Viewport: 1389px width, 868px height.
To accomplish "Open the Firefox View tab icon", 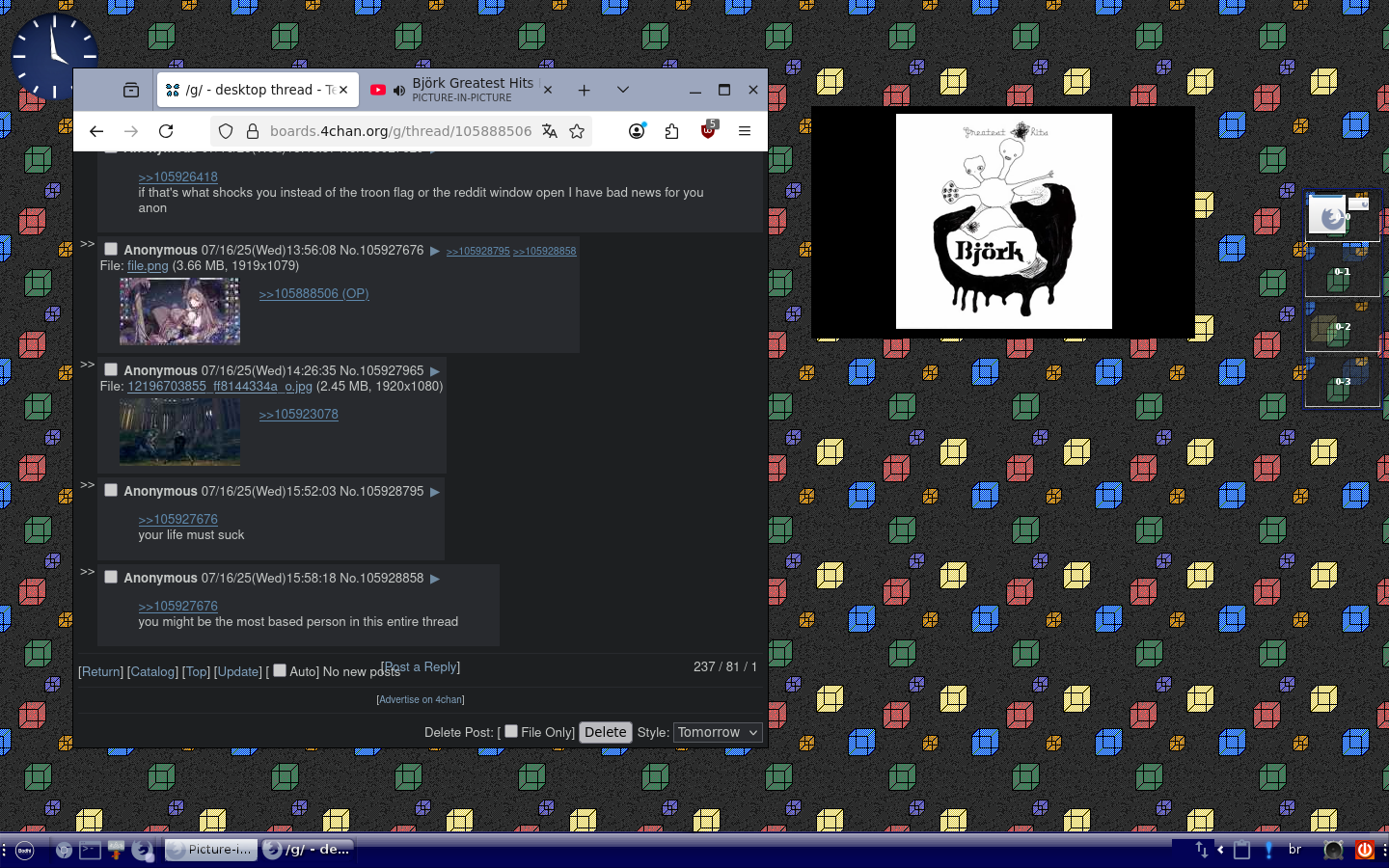I will (131, 90).
